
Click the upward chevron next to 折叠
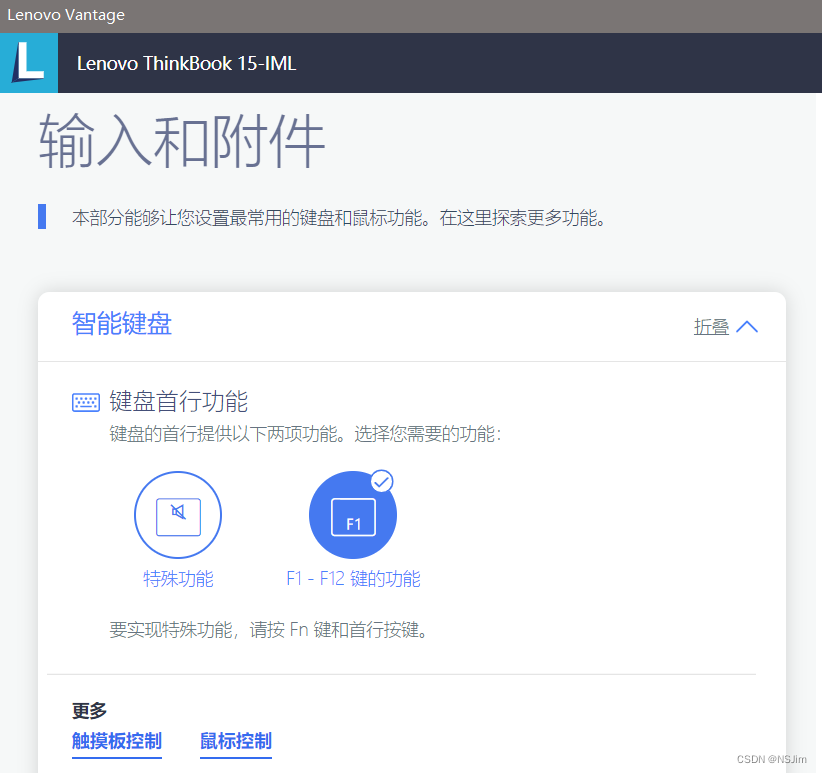(747, 327)
